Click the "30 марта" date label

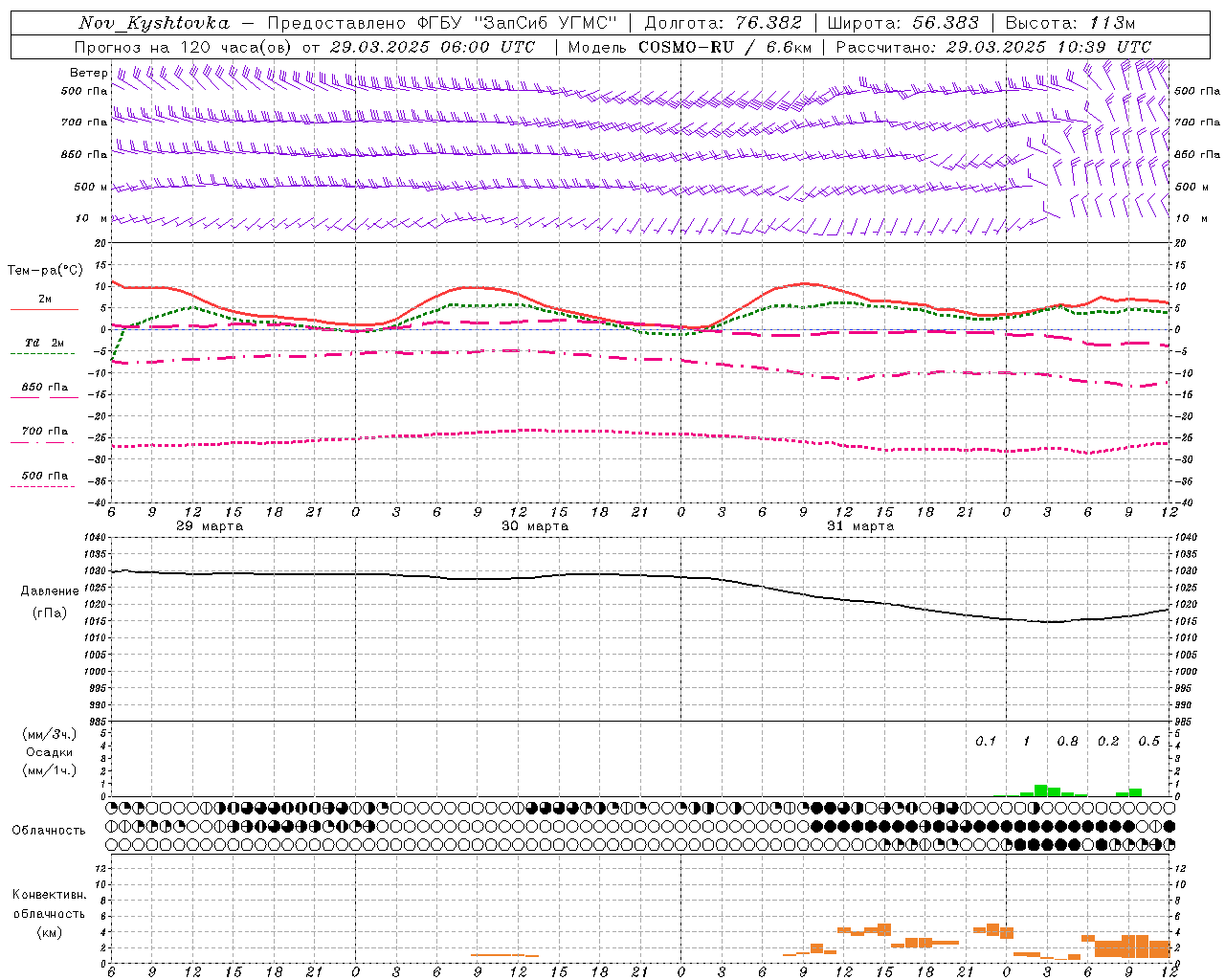point(535,525)
